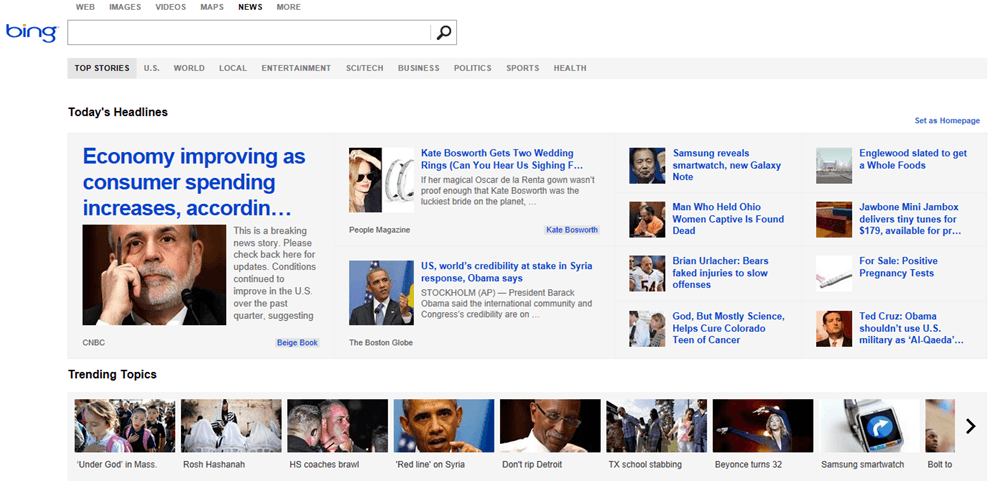Click the thumbnail for the Colorado teen cancer story

click(x=647, y=329)
